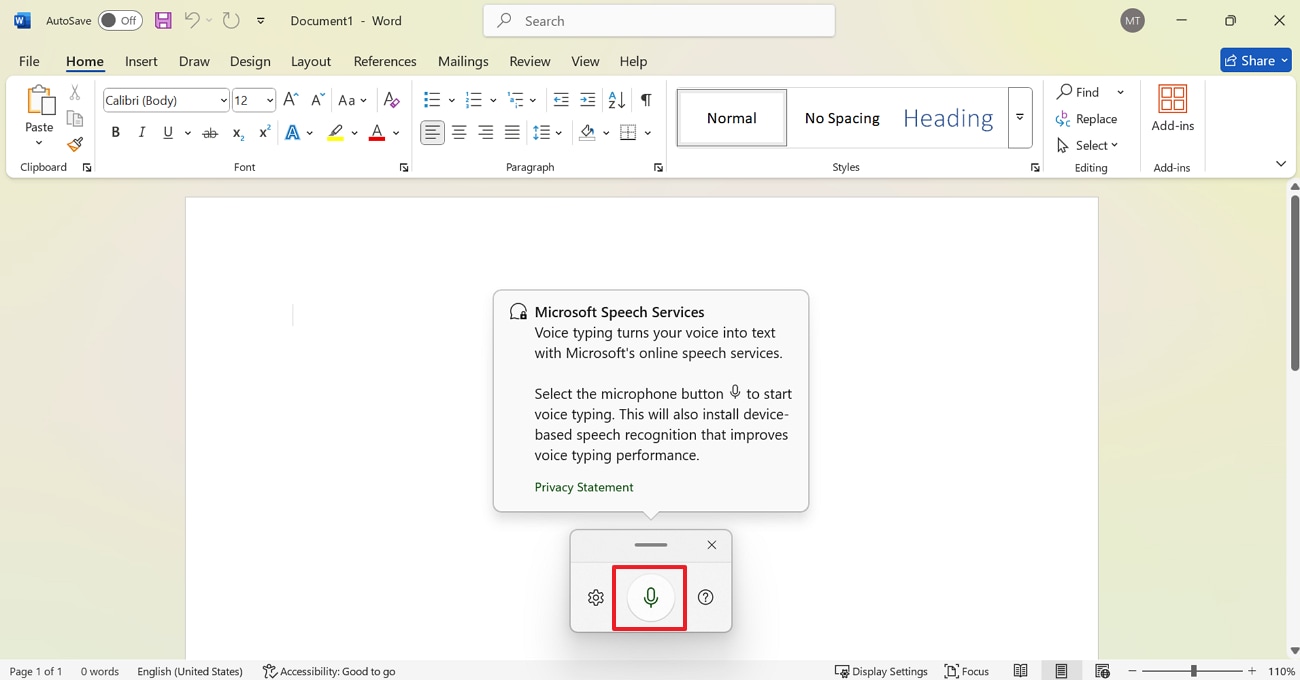Open the File menu
The width and height of the screenshot is (1300, 680).
(29, 61)
